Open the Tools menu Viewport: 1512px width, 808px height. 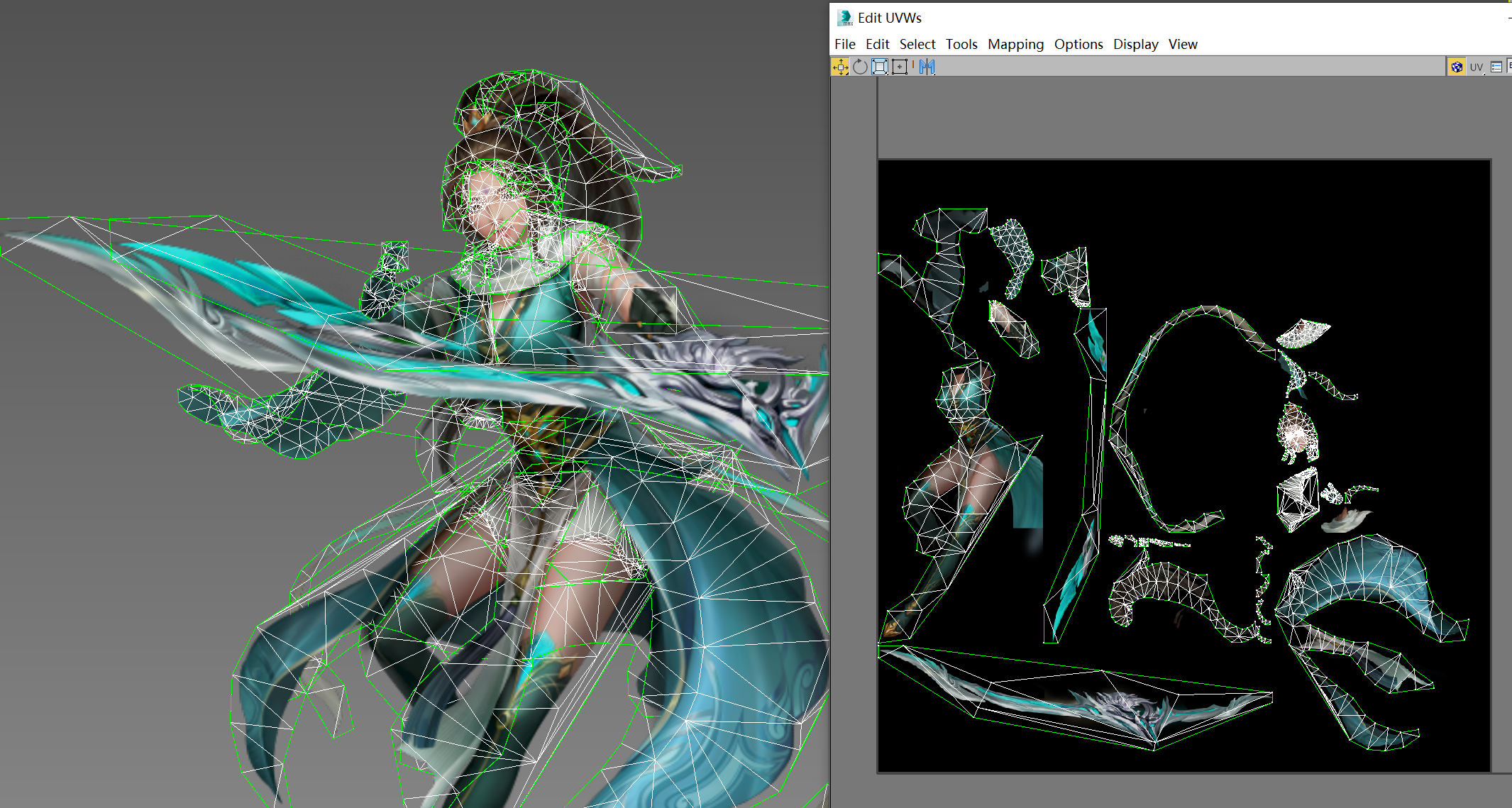tap(961, 44)
